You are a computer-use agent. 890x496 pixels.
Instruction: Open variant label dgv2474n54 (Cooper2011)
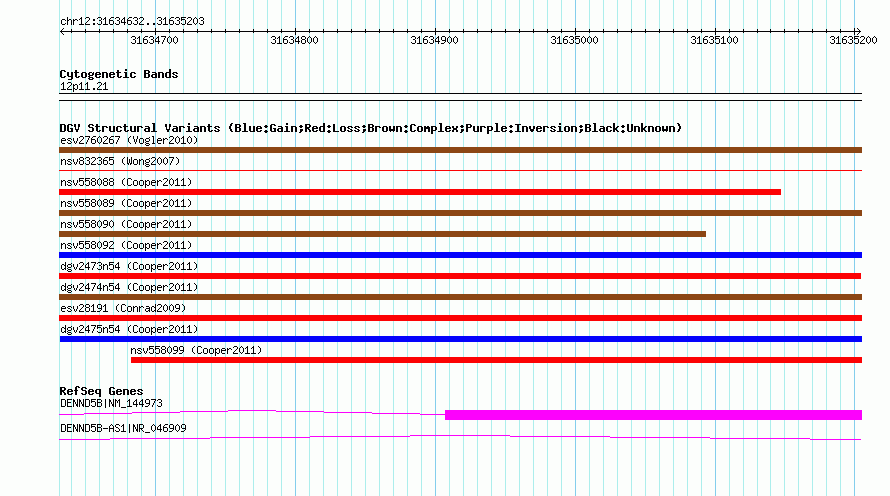(x=129, y=287)
